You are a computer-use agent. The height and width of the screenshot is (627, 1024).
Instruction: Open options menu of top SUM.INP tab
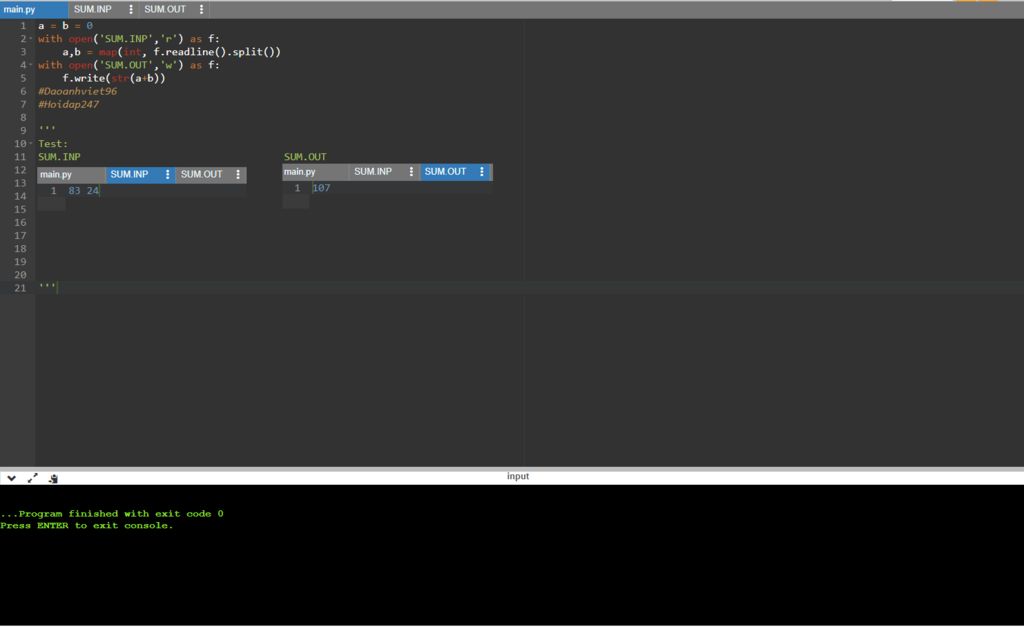coord(131,9)
